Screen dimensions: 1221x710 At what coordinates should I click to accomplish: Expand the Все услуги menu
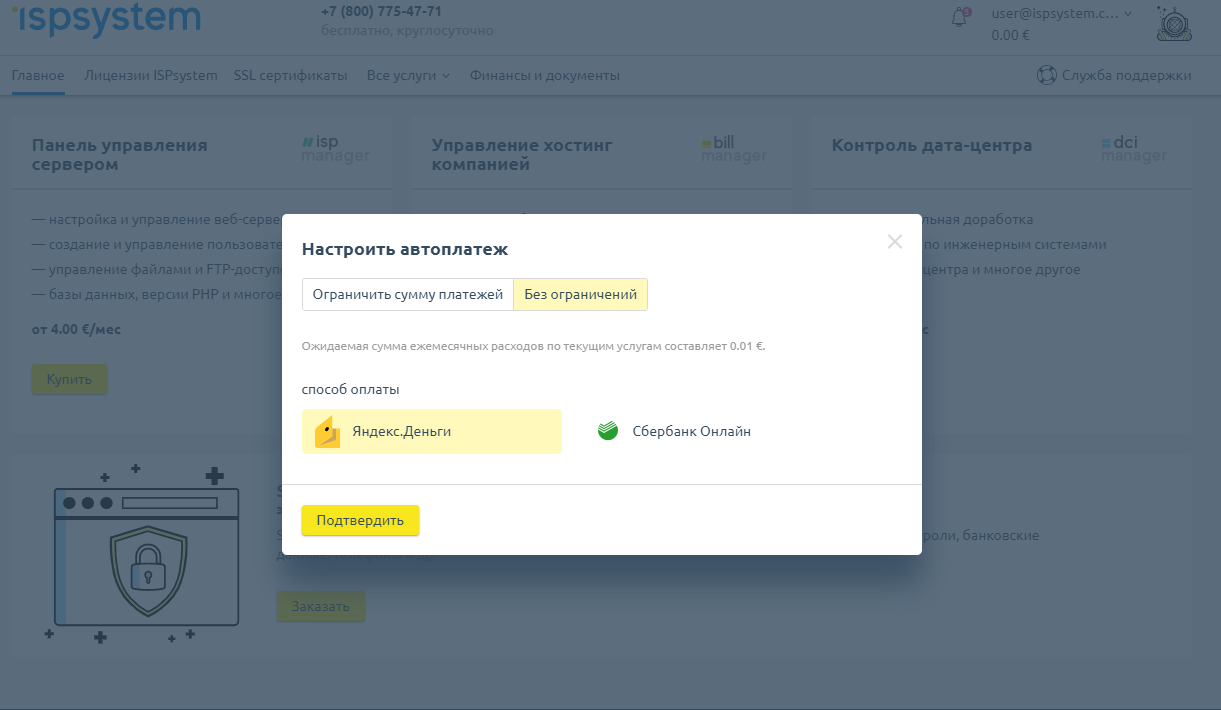point(408,75)
